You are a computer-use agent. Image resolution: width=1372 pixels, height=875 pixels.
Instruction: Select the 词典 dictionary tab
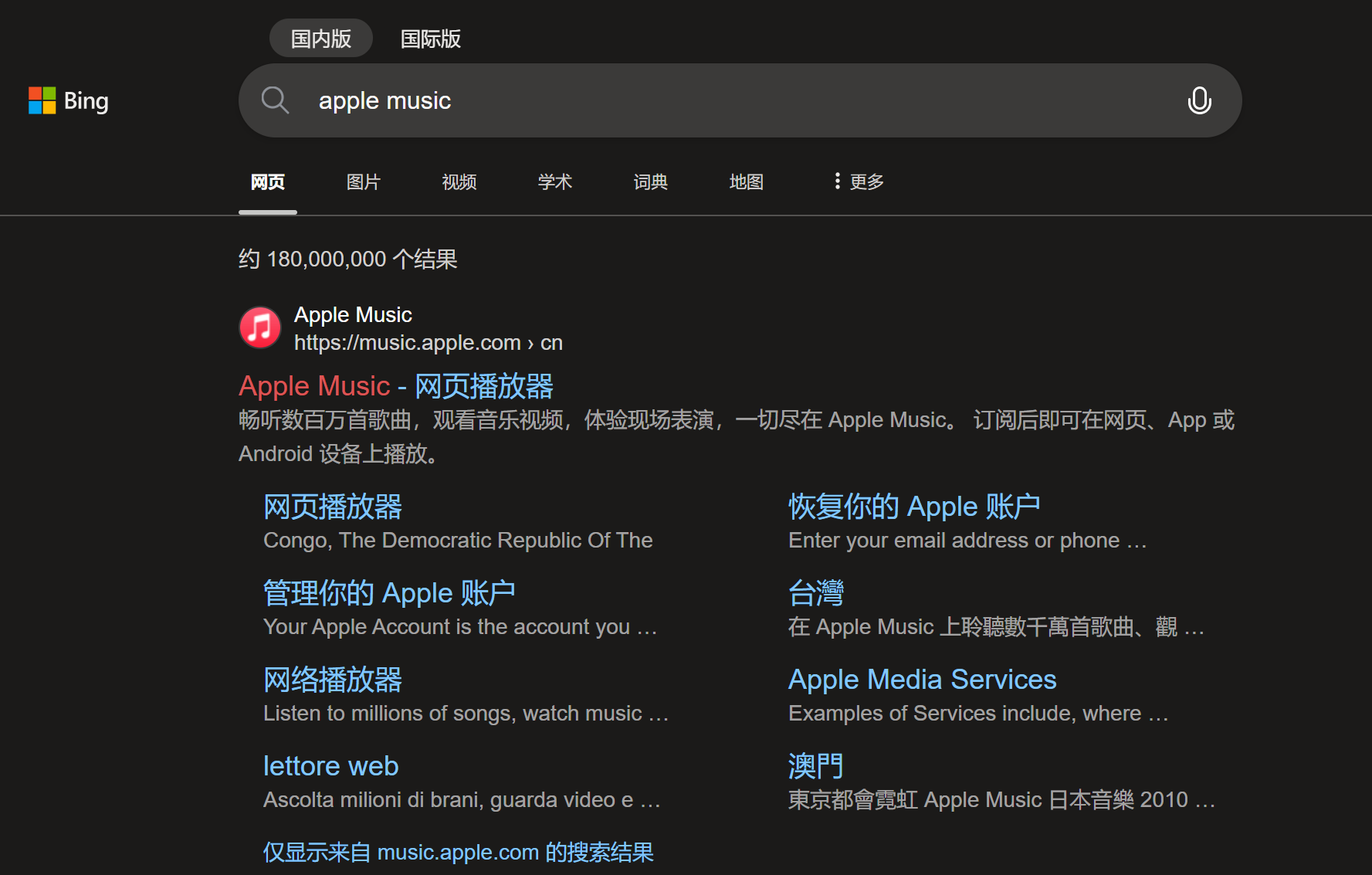[x=650, y=181]
